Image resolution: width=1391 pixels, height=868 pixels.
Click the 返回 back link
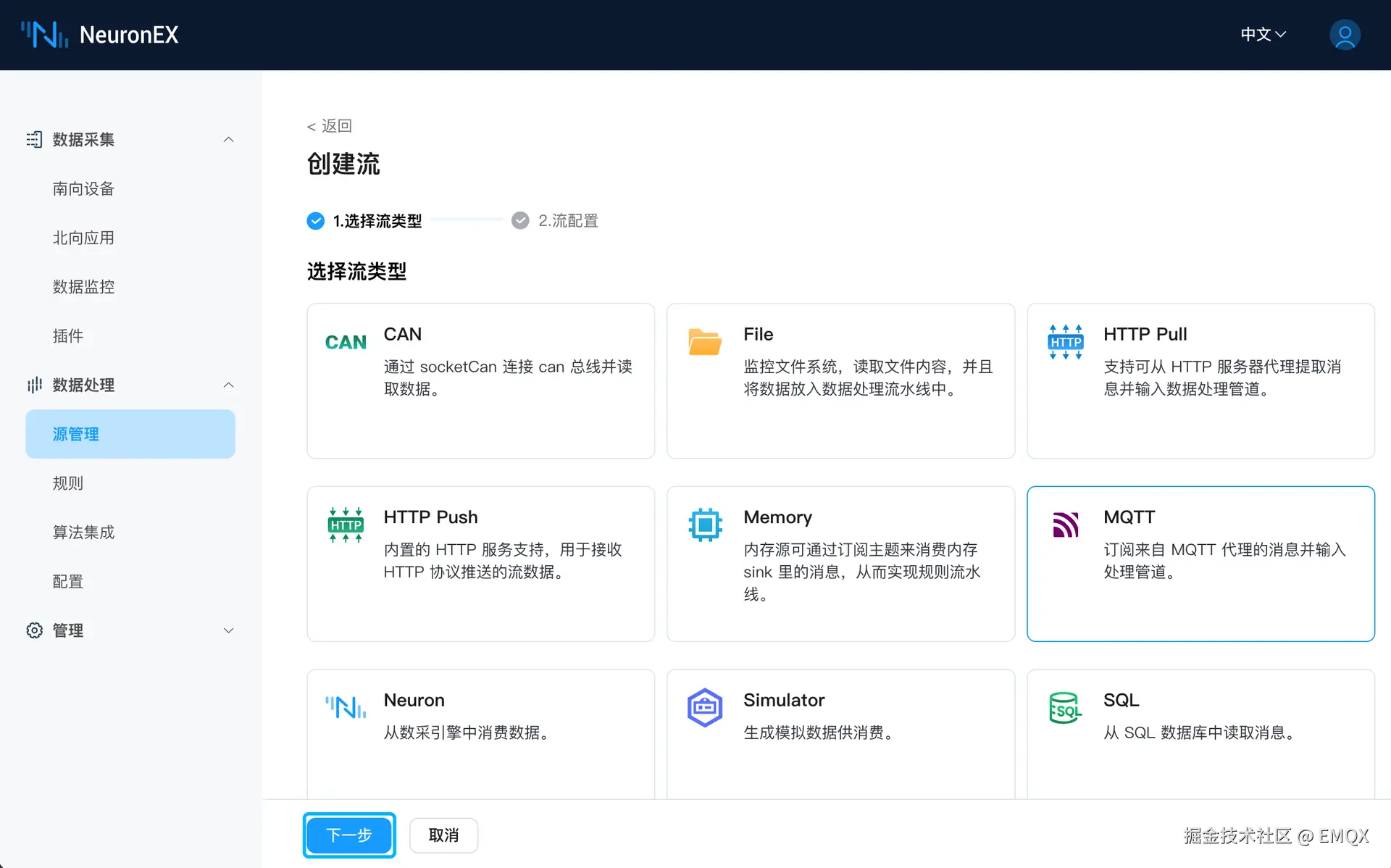[x=330, y=126]
